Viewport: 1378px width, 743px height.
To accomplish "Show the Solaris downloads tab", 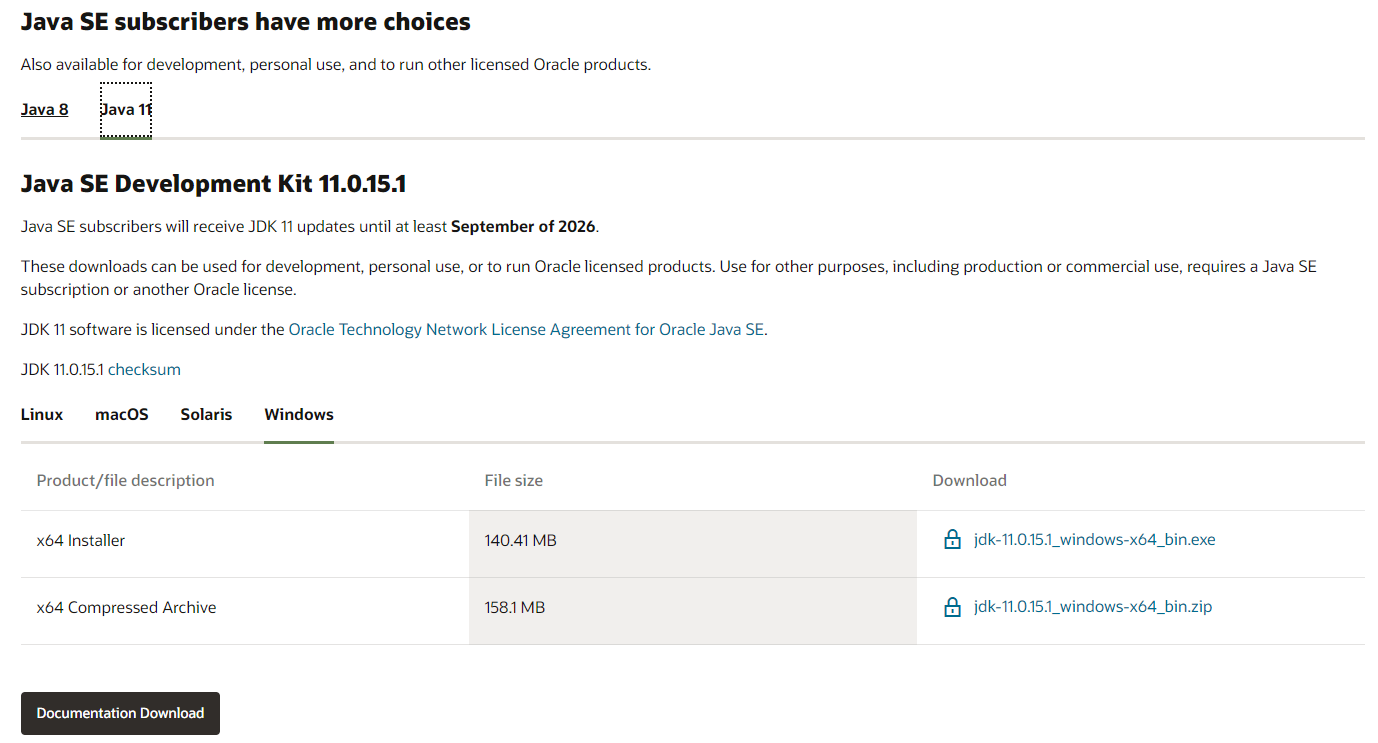I will tap(206, 414).
